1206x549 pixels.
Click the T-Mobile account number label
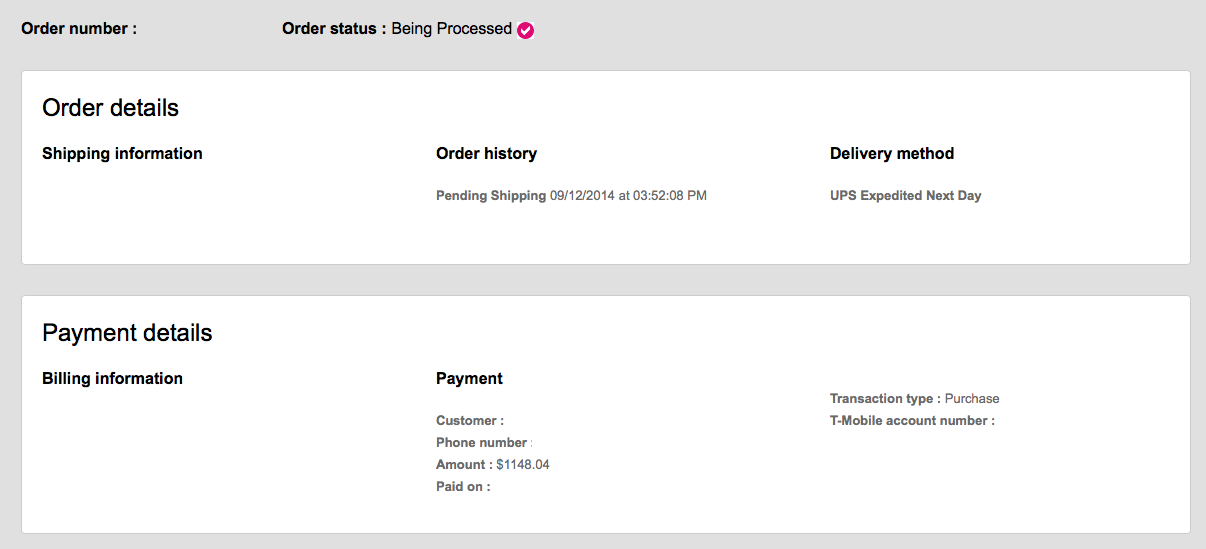coord(912,421)
